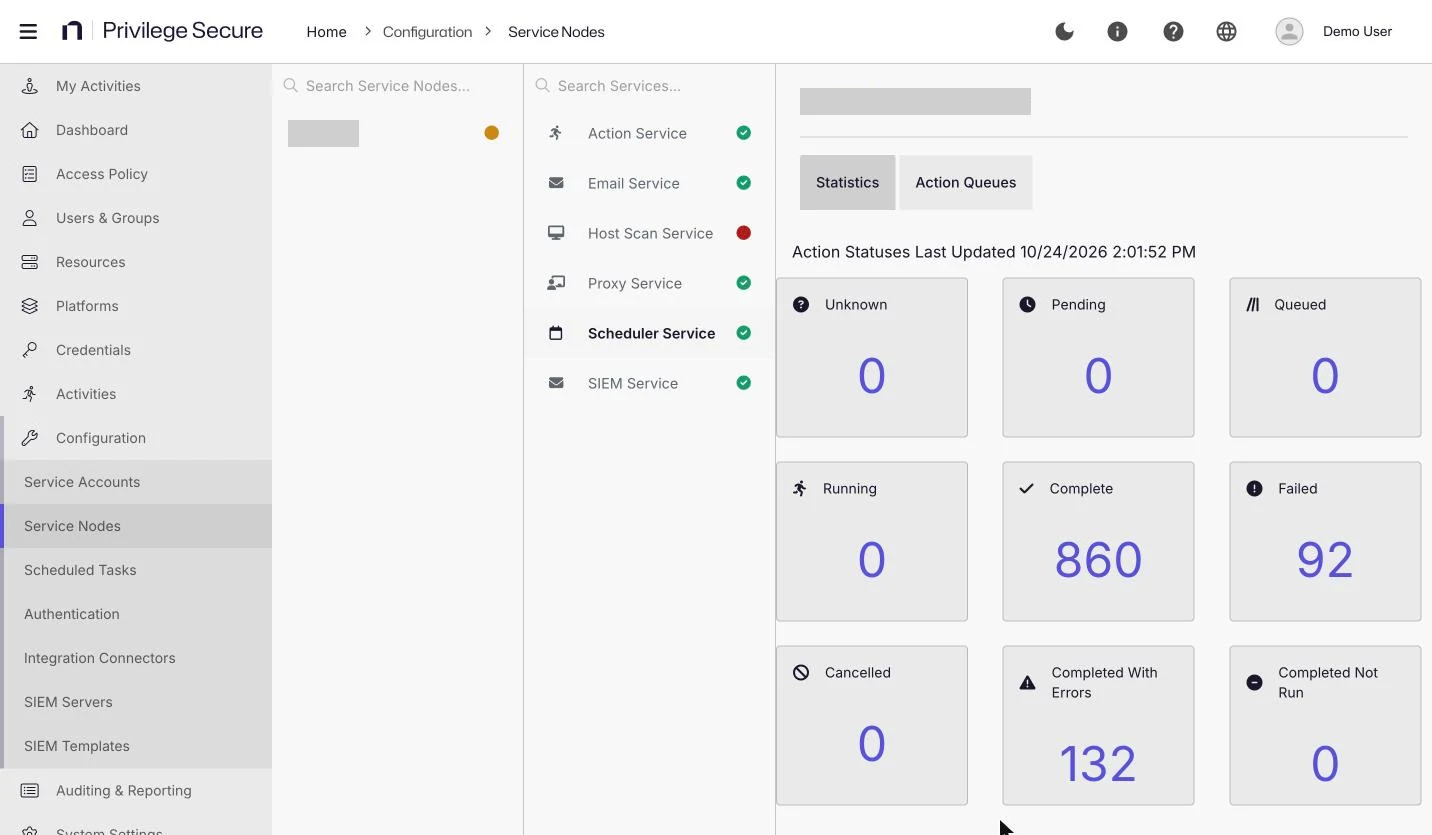Go to Home breadcrumb

click(326, 32)
